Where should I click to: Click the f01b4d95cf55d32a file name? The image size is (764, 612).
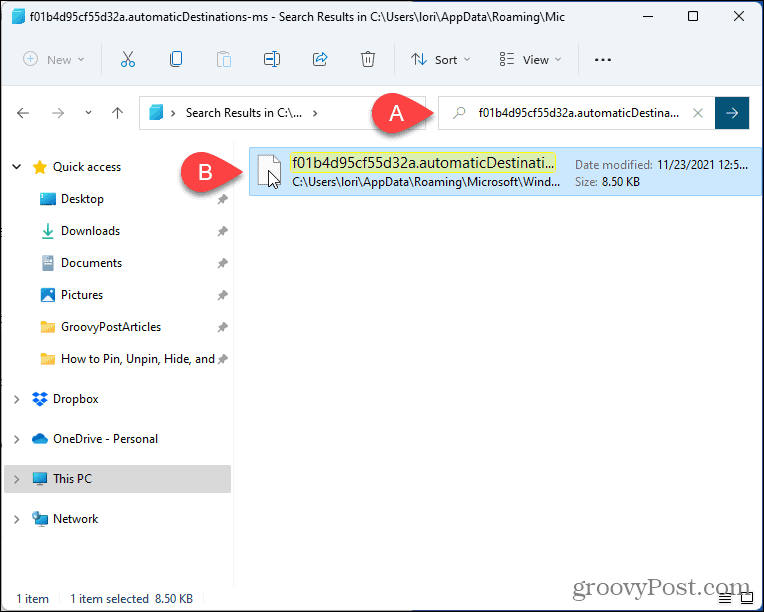click(x=422, y=162)
